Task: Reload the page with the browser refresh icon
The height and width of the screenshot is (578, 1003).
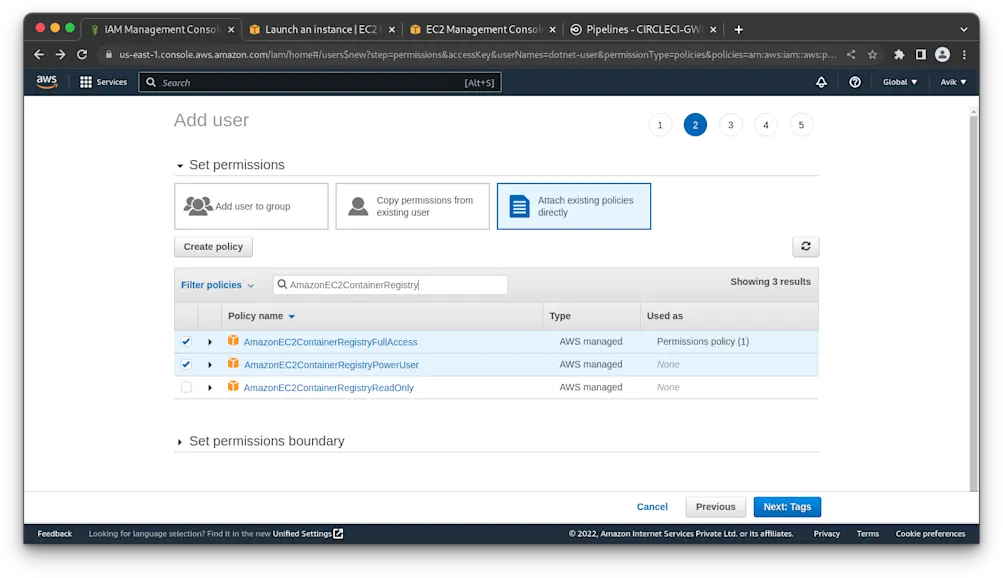Action: [82, 54]
